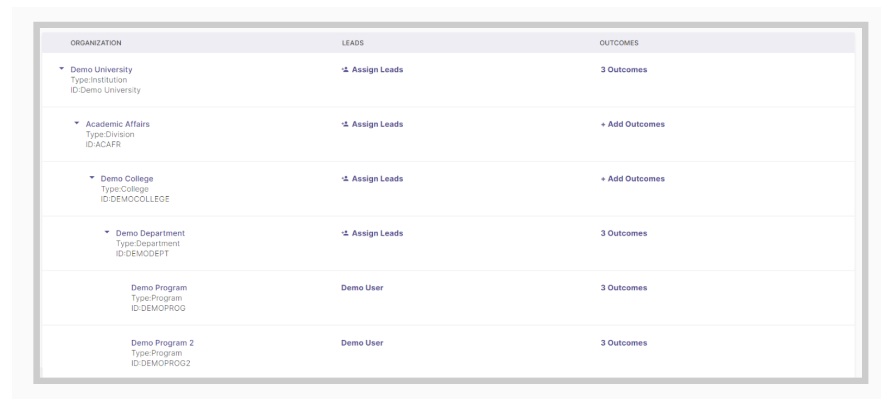The height and width of the screenshot is (405, 895).
Task: Assign leads for Academic Affairs
Action: 372,124
